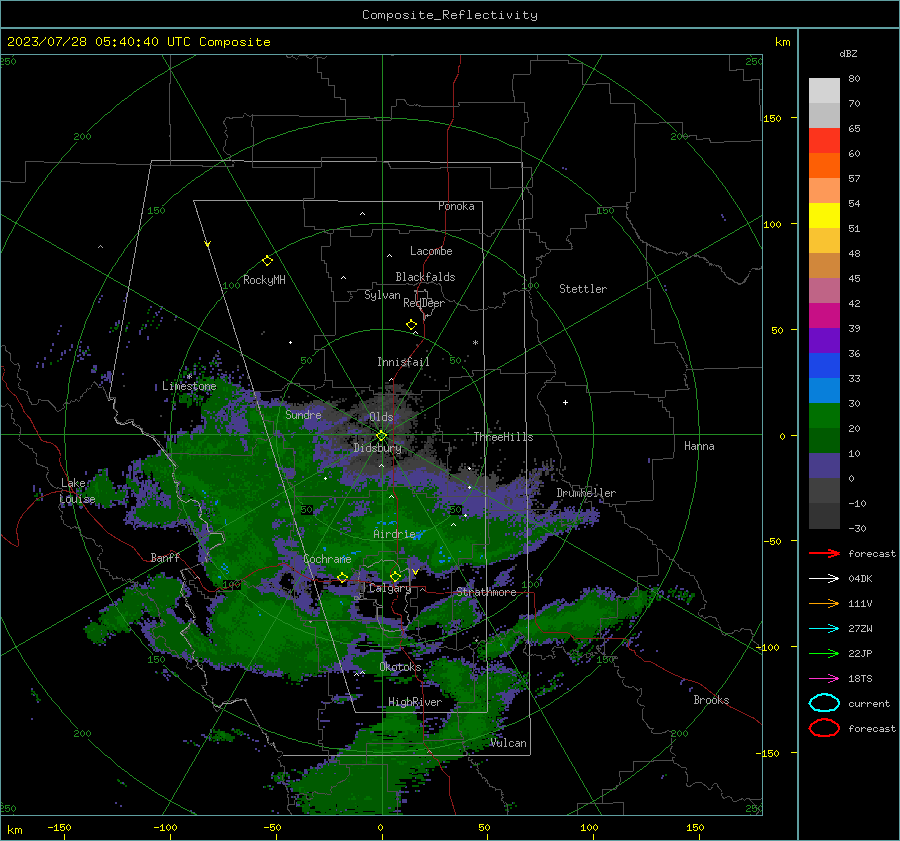Click the Calgary city label
900x841 pixels.
click(390, 588)
